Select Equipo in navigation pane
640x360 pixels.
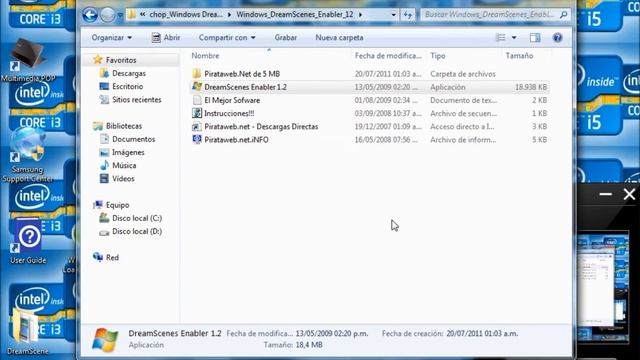117,205
